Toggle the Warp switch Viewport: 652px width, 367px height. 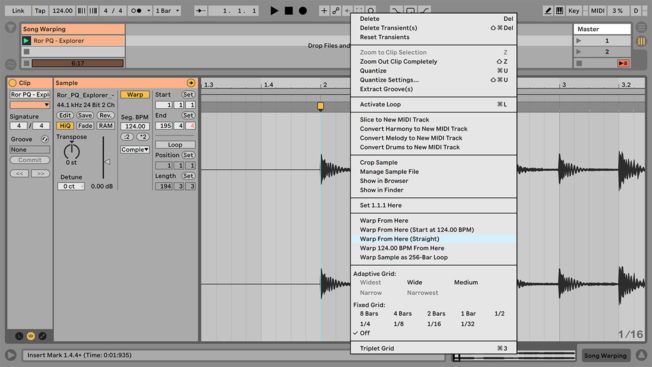pos(135,95)
